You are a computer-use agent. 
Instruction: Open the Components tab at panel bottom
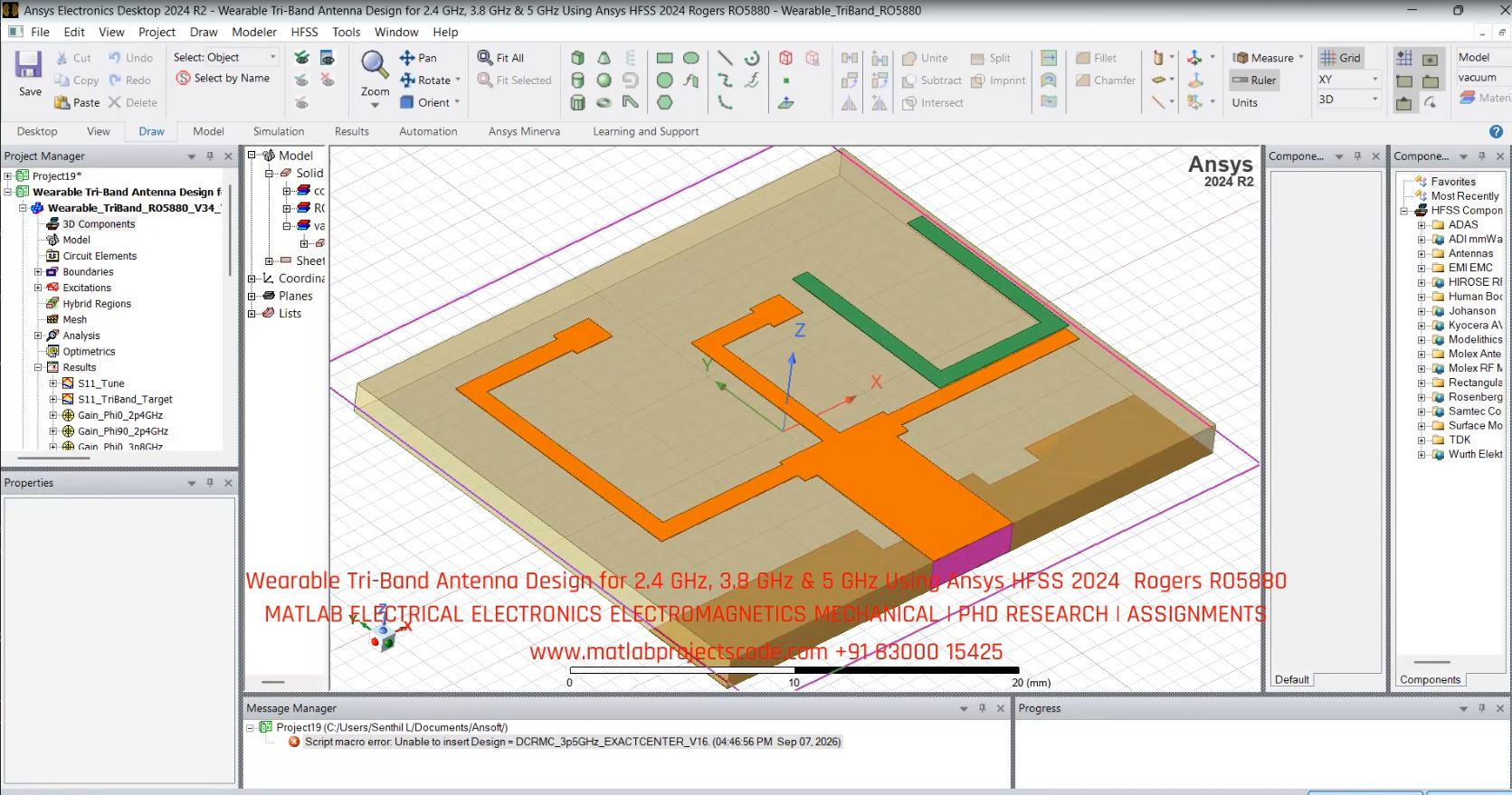point(1430,679)
